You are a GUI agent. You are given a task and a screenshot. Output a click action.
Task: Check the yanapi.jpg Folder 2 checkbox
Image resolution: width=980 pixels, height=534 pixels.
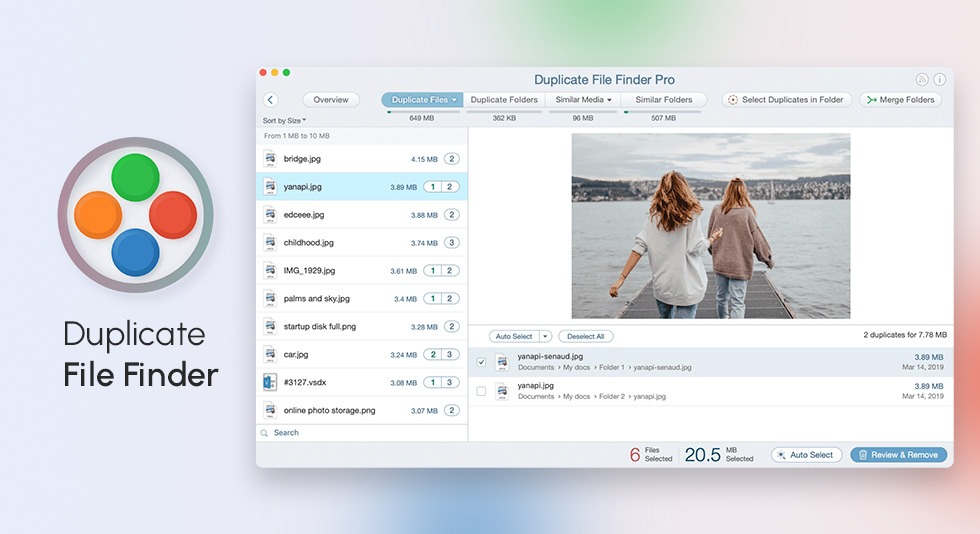point(481,391)
